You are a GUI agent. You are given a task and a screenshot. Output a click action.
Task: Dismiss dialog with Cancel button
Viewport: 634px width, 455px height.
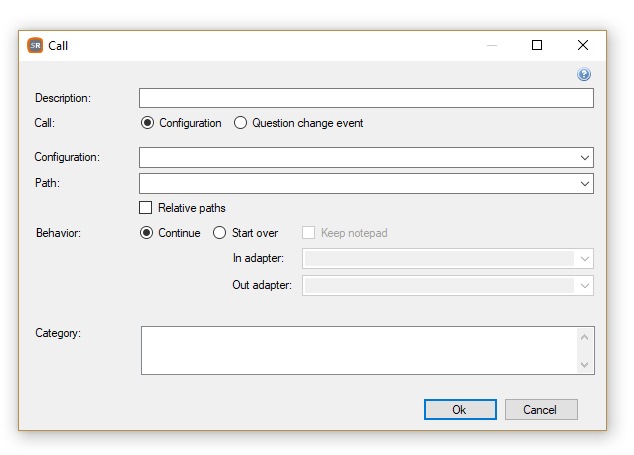coord(541,410)
